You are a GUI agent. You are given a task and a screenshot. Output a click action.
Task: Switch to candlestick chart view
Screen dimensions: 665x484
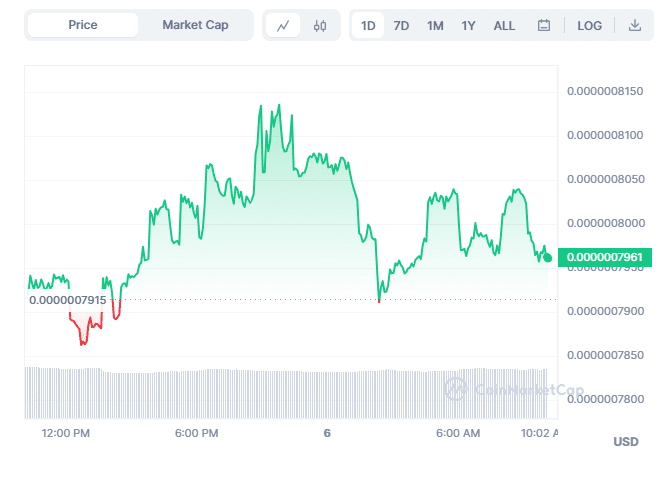[x=320, y=26]
